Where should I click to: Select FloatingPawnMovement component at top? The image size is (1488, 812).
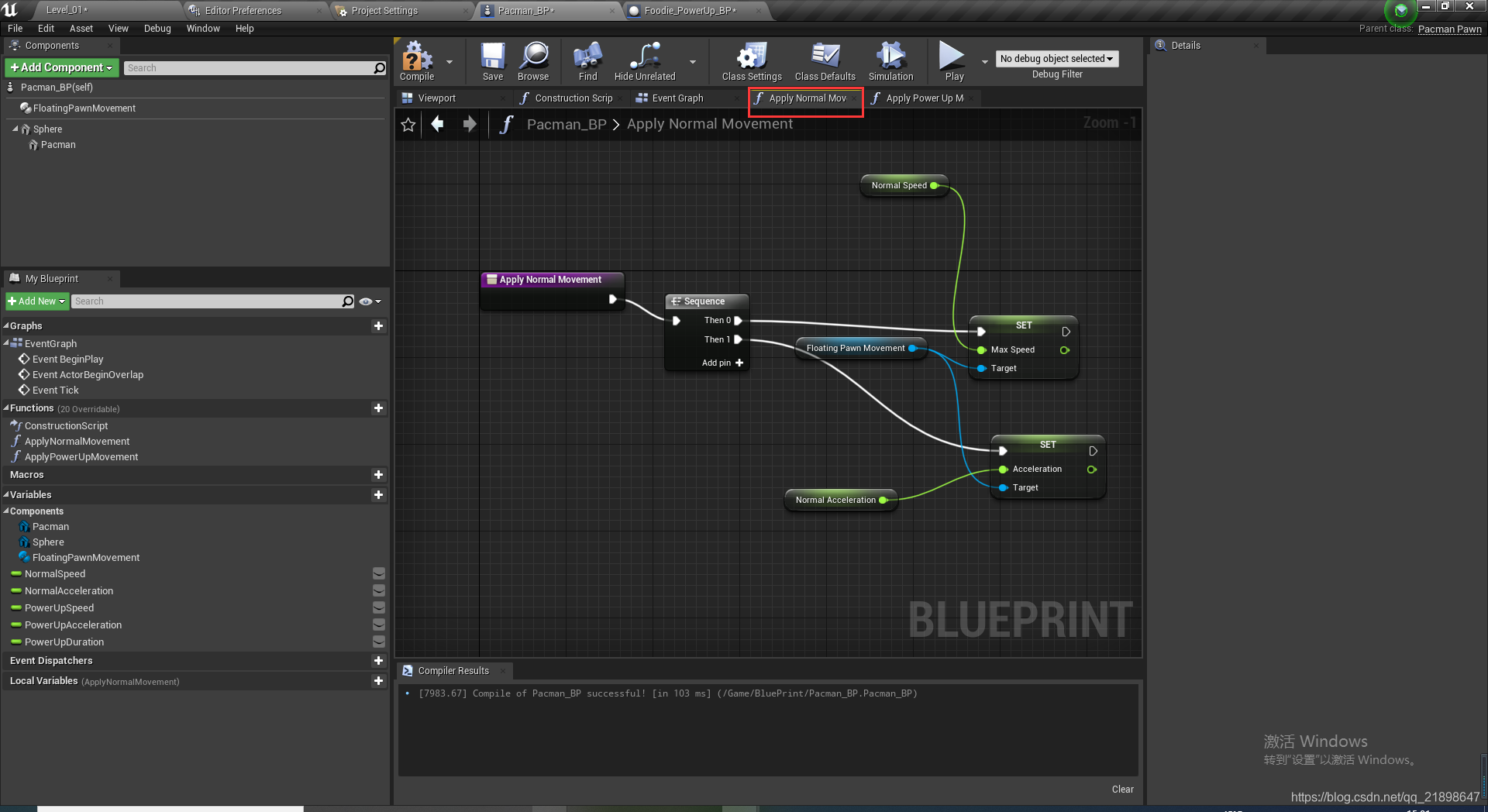(84, 108)
